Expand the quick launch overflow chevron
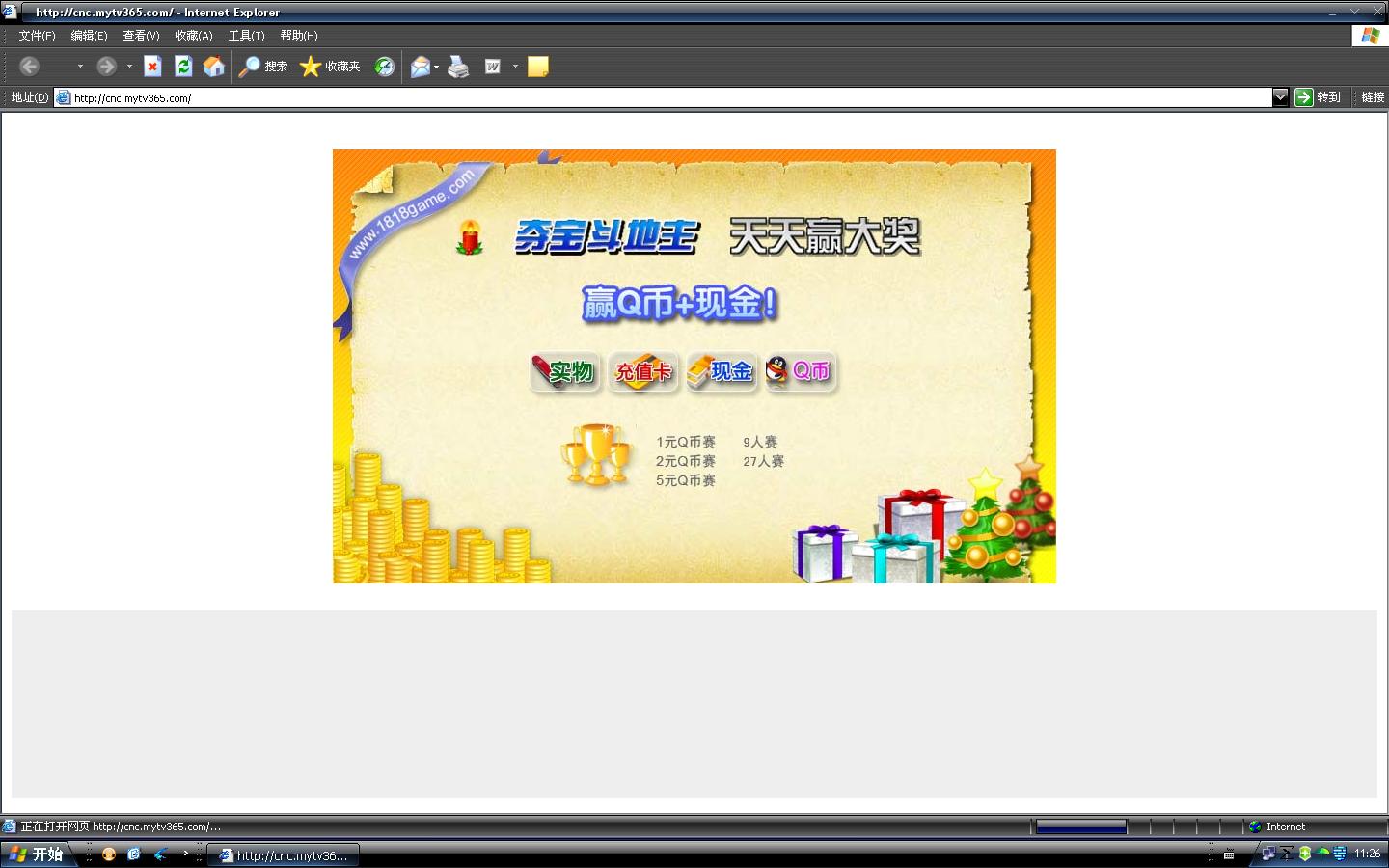The height and width of the screenshot is (868, 1389). click(x=185, y=853)
